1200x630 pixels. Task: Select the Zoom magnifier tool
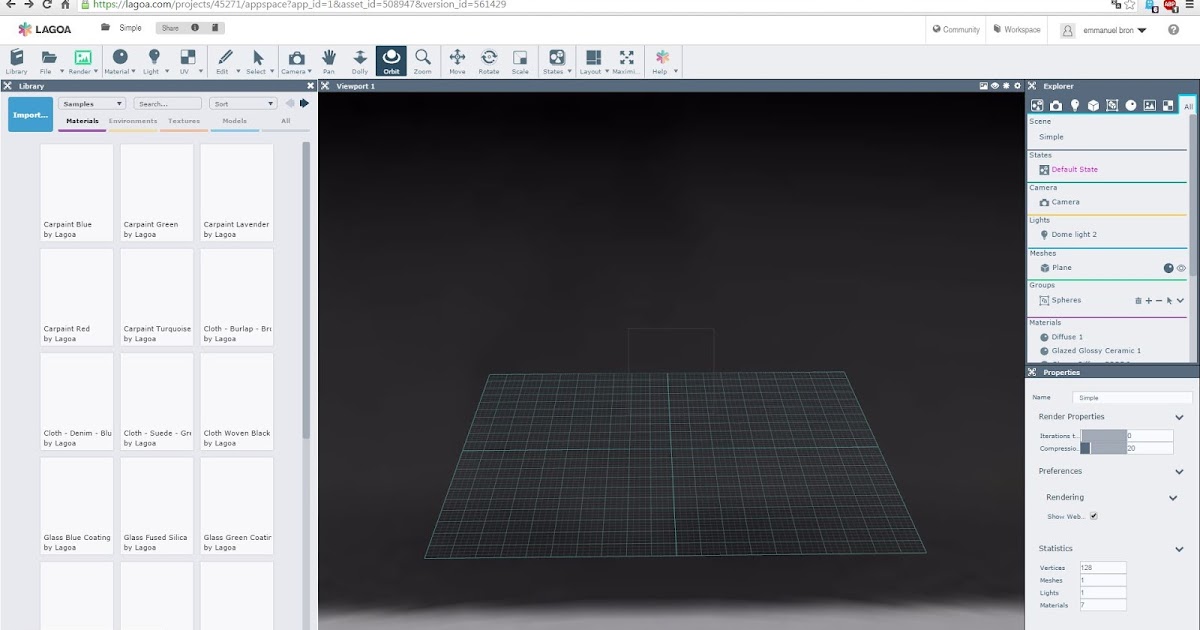tap(422, 61)
